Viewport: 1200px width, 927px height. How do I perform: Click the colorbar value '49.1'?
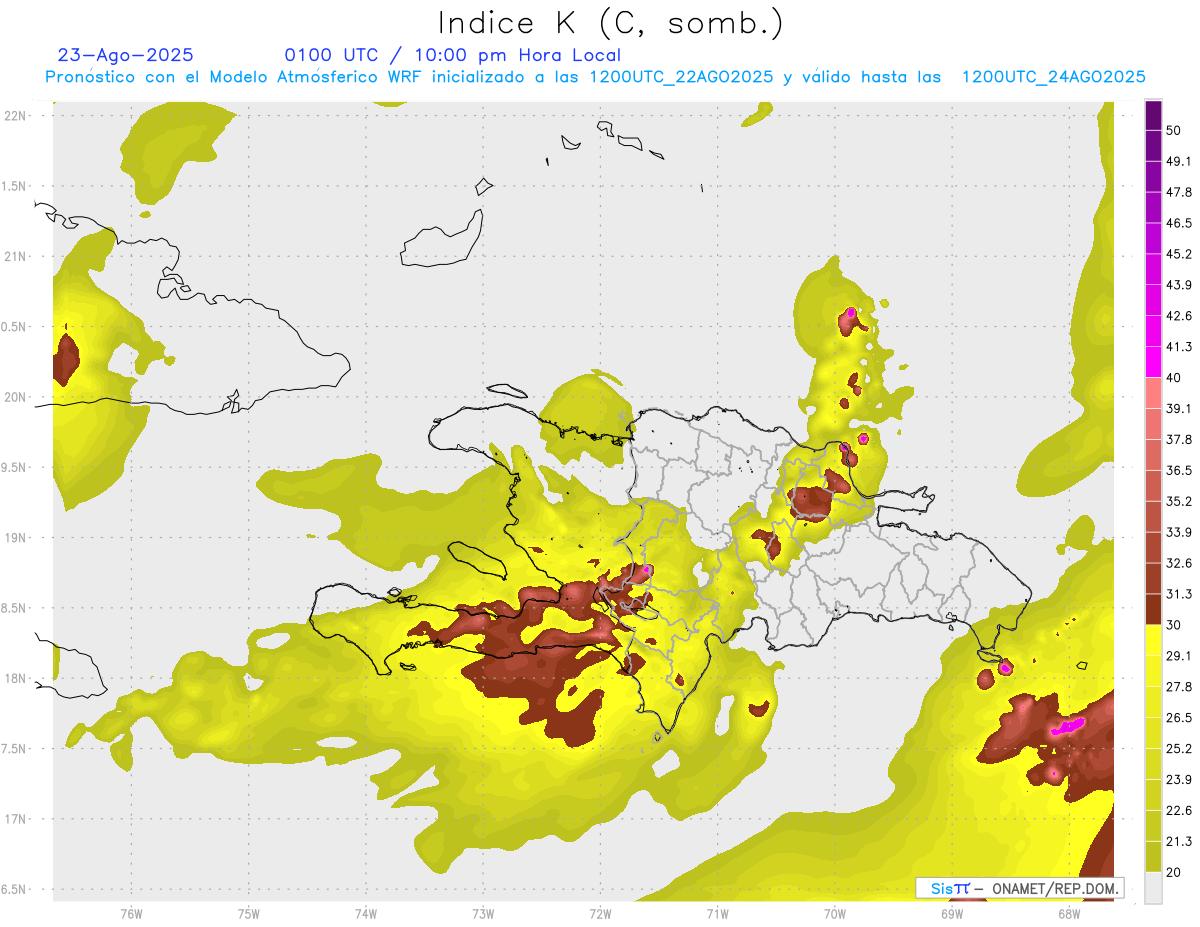pos(1179,161)
